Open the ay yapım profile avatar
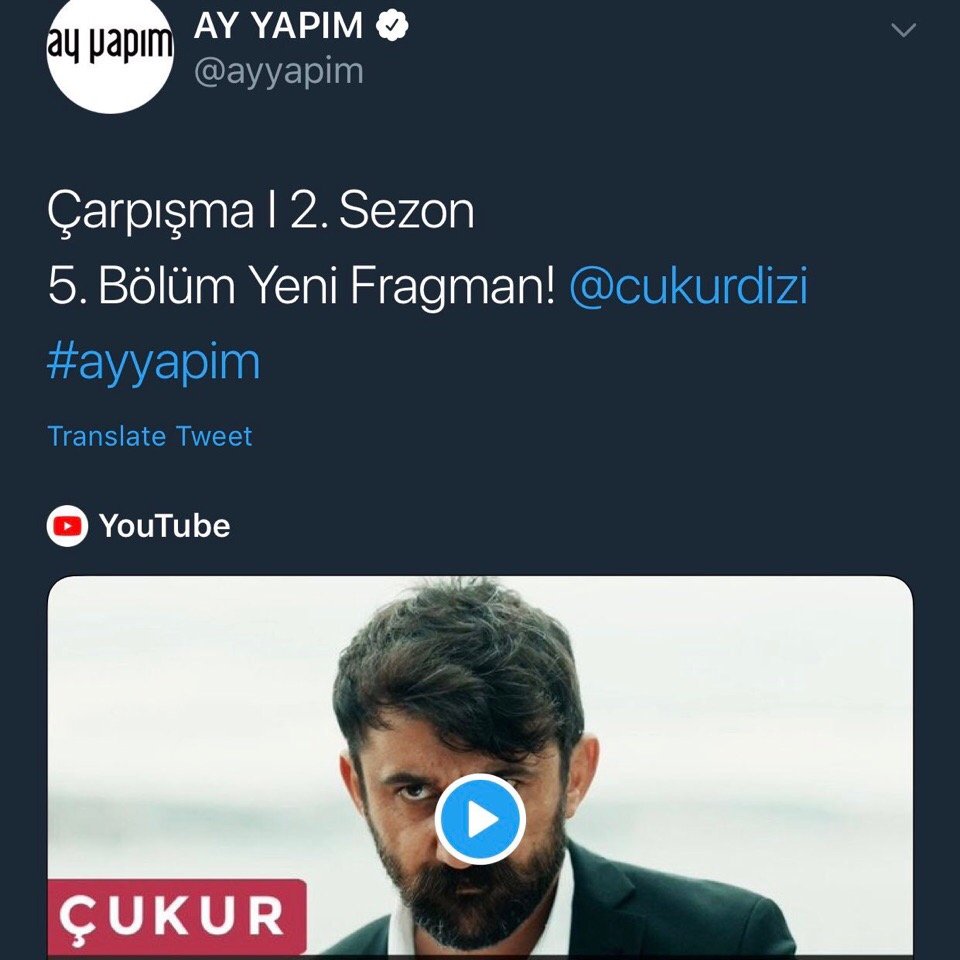This screenshot has height=960, width=960. (x=110, y=52)
